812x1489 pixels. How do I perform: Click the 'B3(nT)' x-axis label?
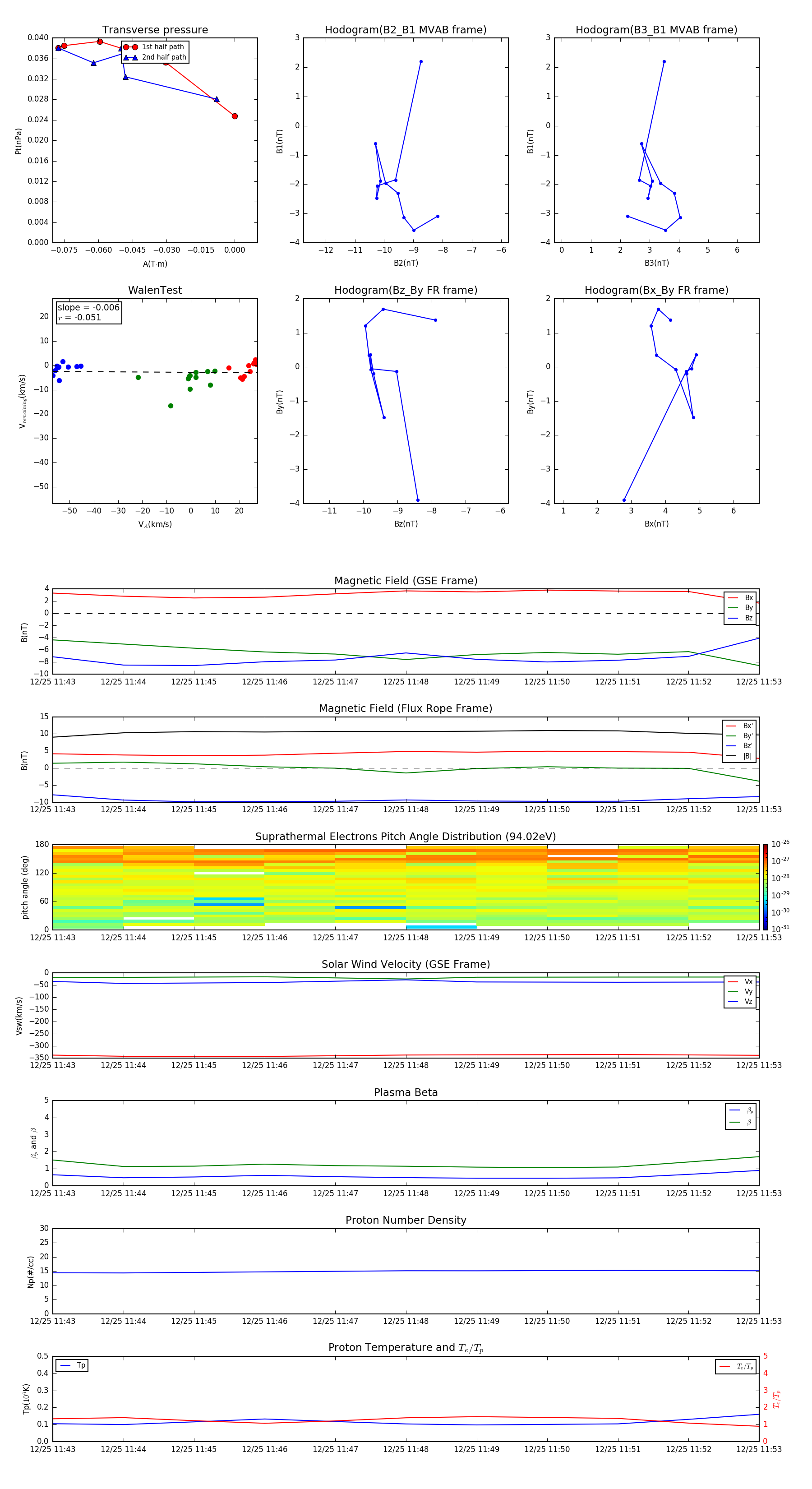(x=656, y=263)
